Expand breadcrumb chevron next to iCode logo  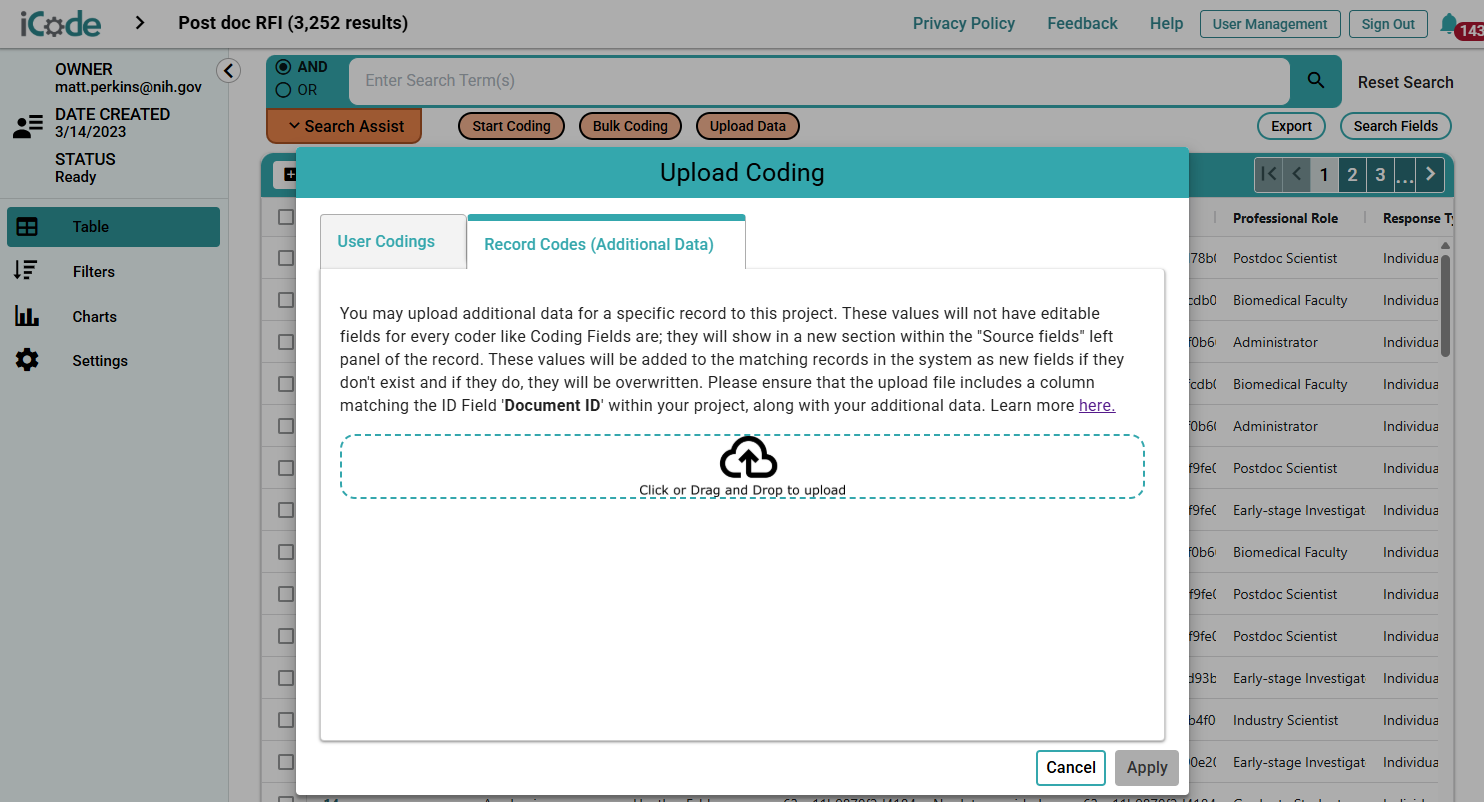139,23
